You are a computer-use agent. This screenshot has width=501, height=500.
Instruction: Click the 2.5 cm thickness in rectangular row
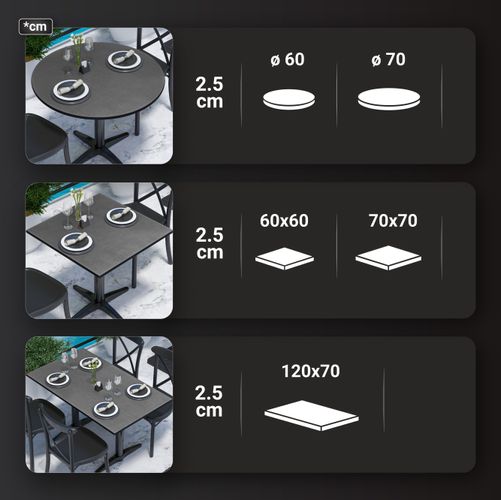[x=209, y=401]
